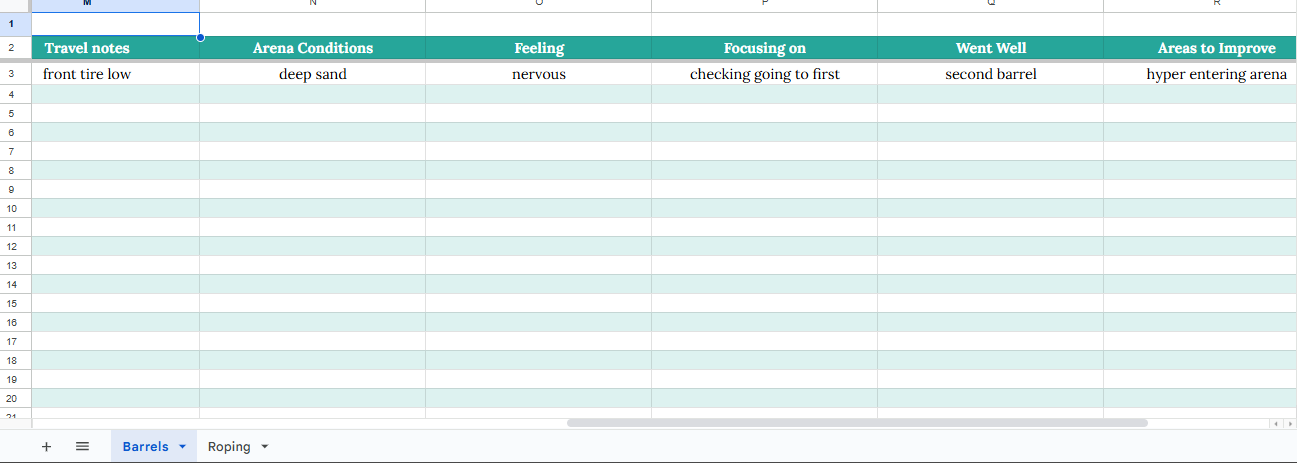Click the Feeling column header cell

539,48
